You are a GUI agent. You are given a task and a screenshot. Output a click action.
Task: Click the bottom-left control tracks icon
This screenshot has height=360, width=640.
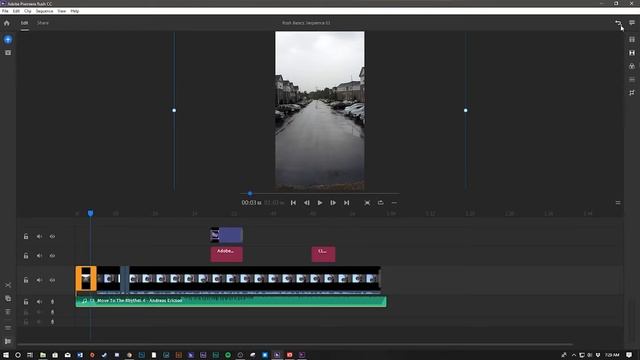(8, 341)
